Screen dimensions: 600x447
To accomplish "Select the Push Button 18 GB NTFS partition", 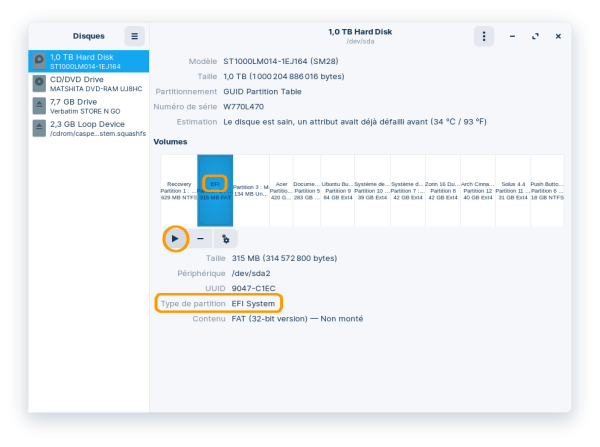I will (546, 190).
